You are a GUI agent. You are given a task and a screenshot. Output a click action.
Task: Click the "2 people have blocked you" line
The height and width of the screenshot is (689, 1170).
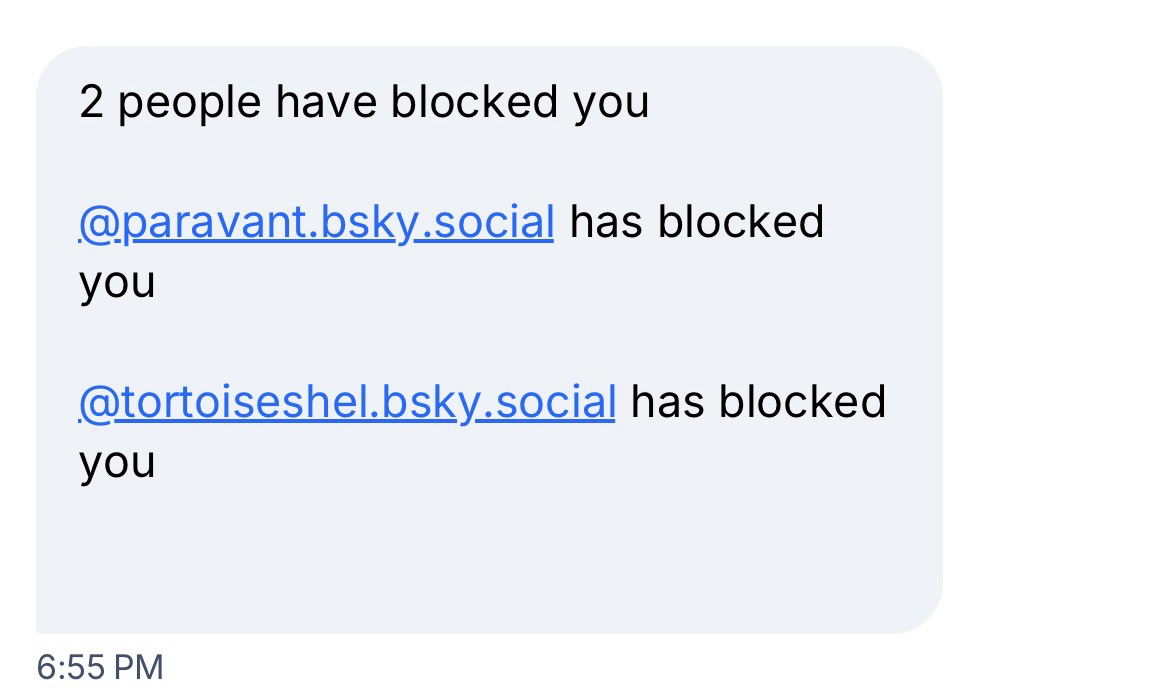[x=364, y=103]
